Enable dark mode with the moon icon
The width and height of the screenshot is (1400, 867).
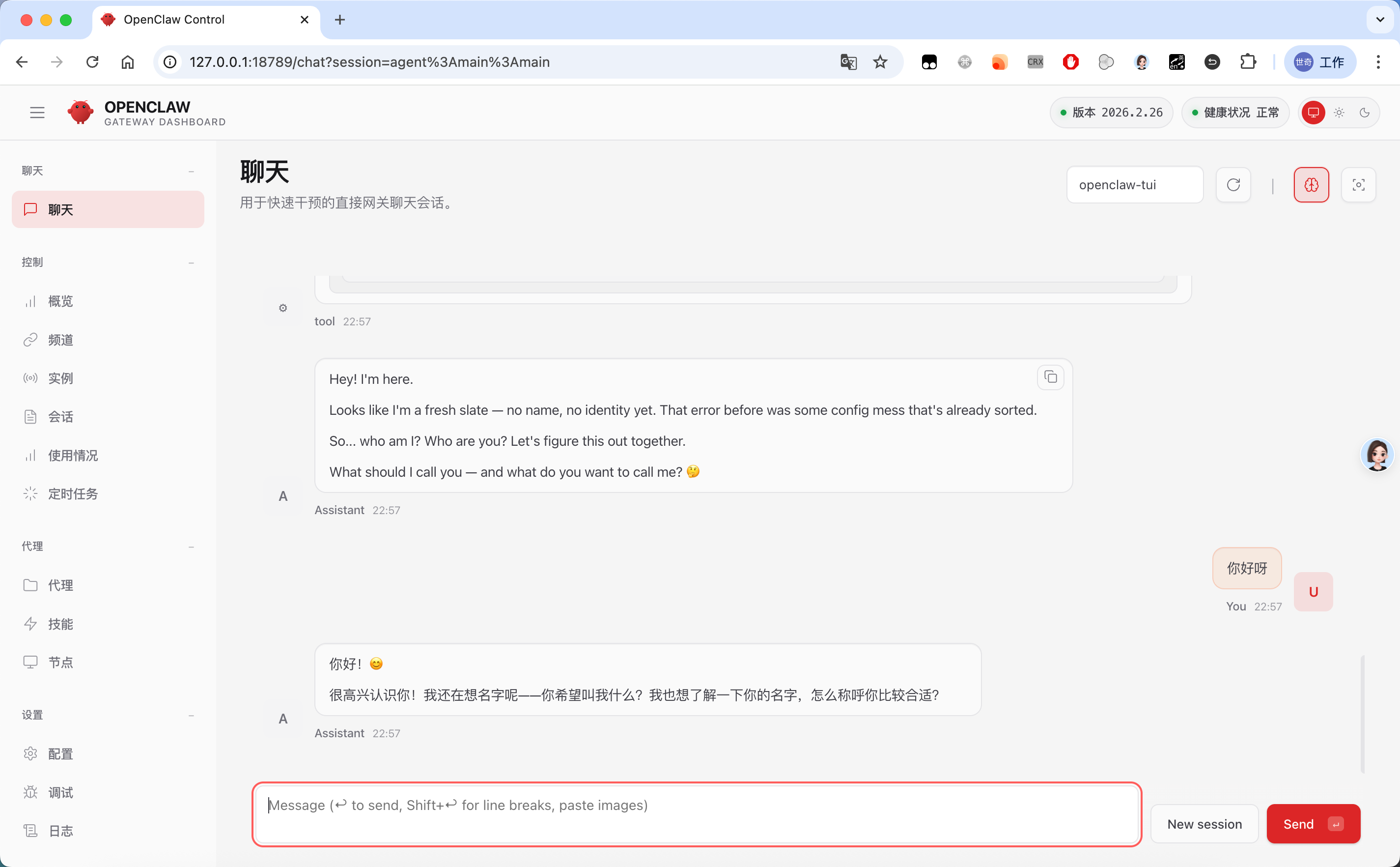pyautogui.click(x=1365, y=113)
